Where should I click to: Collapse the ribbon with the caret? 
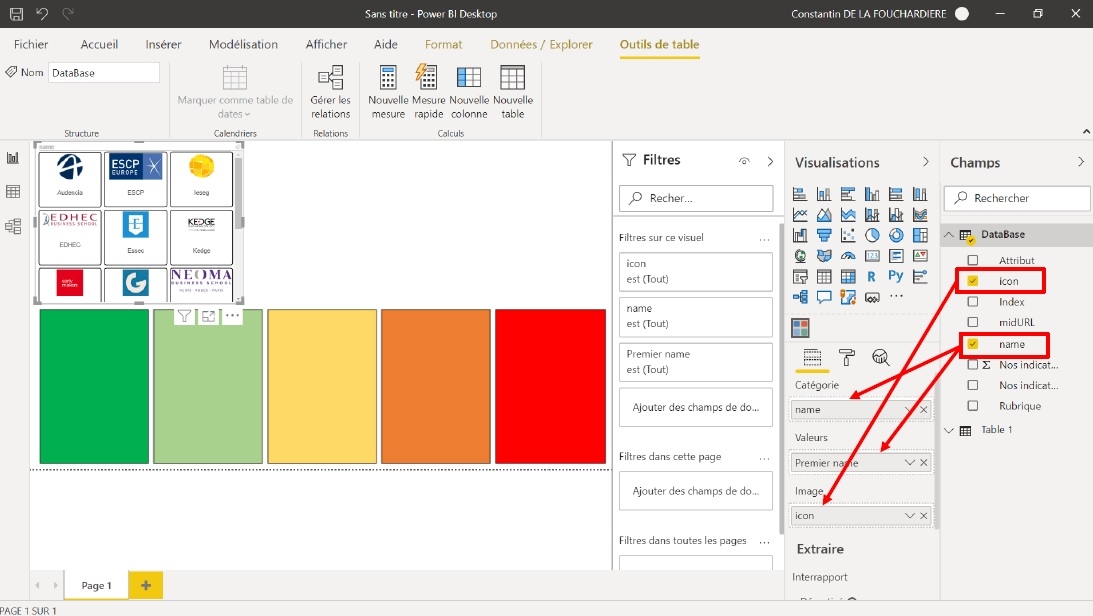pos(1086,132)
